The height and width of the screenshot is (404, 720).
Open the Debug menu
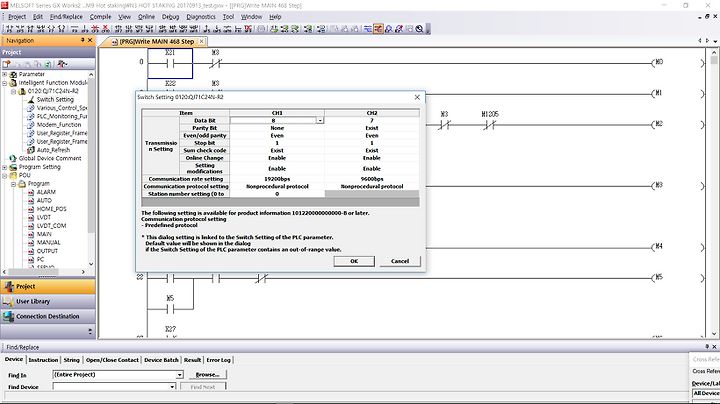[x=170, y=17]
